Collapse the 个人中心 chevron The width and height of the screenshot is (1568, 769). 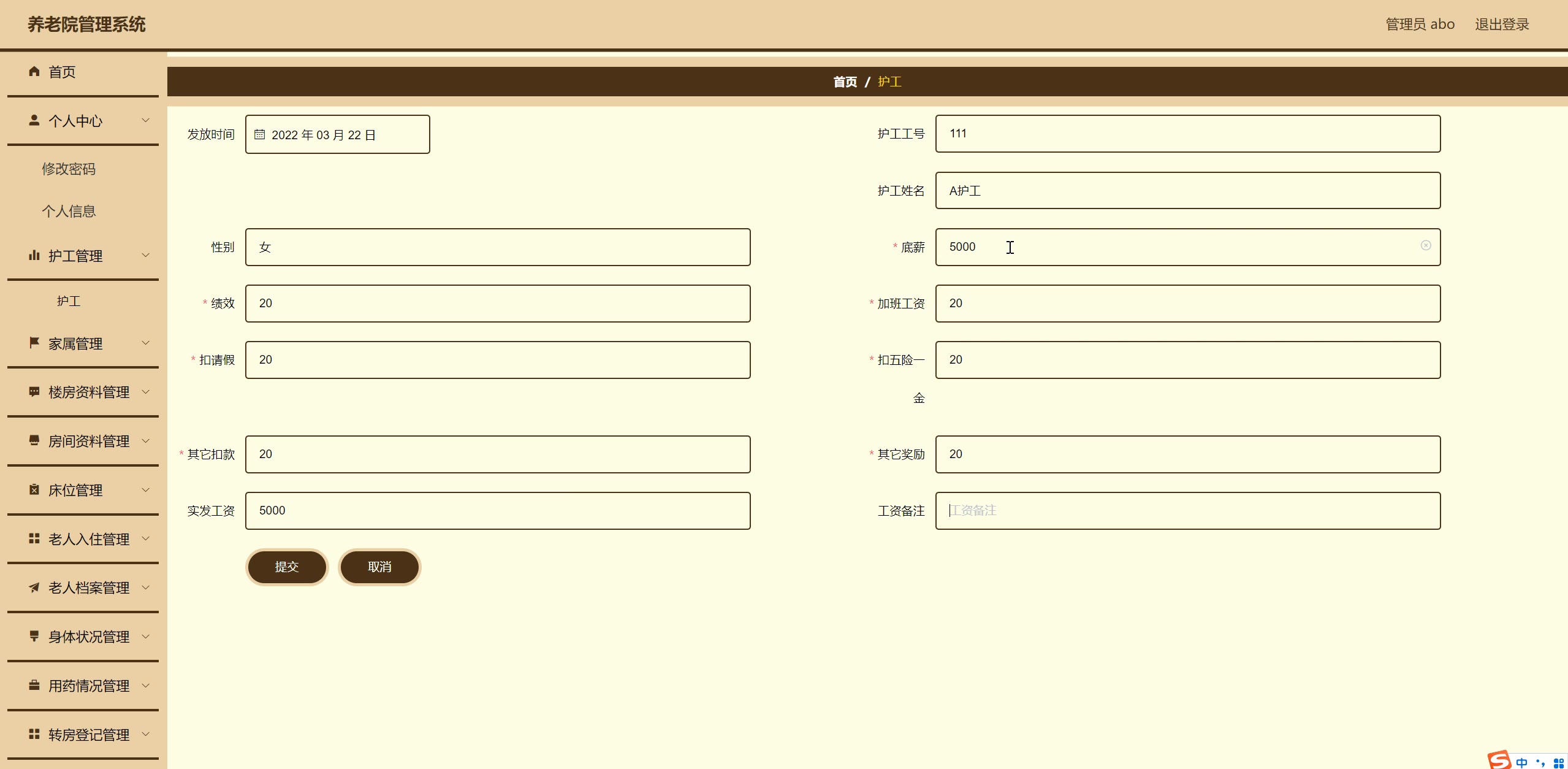[146, 120]
